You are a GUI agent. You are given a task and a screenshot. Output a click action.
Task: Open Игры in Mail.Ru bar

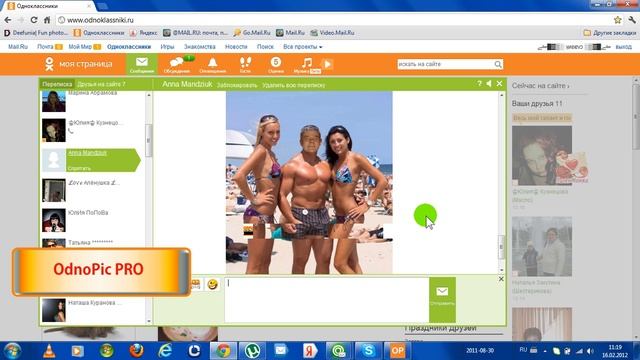point(167,47)
